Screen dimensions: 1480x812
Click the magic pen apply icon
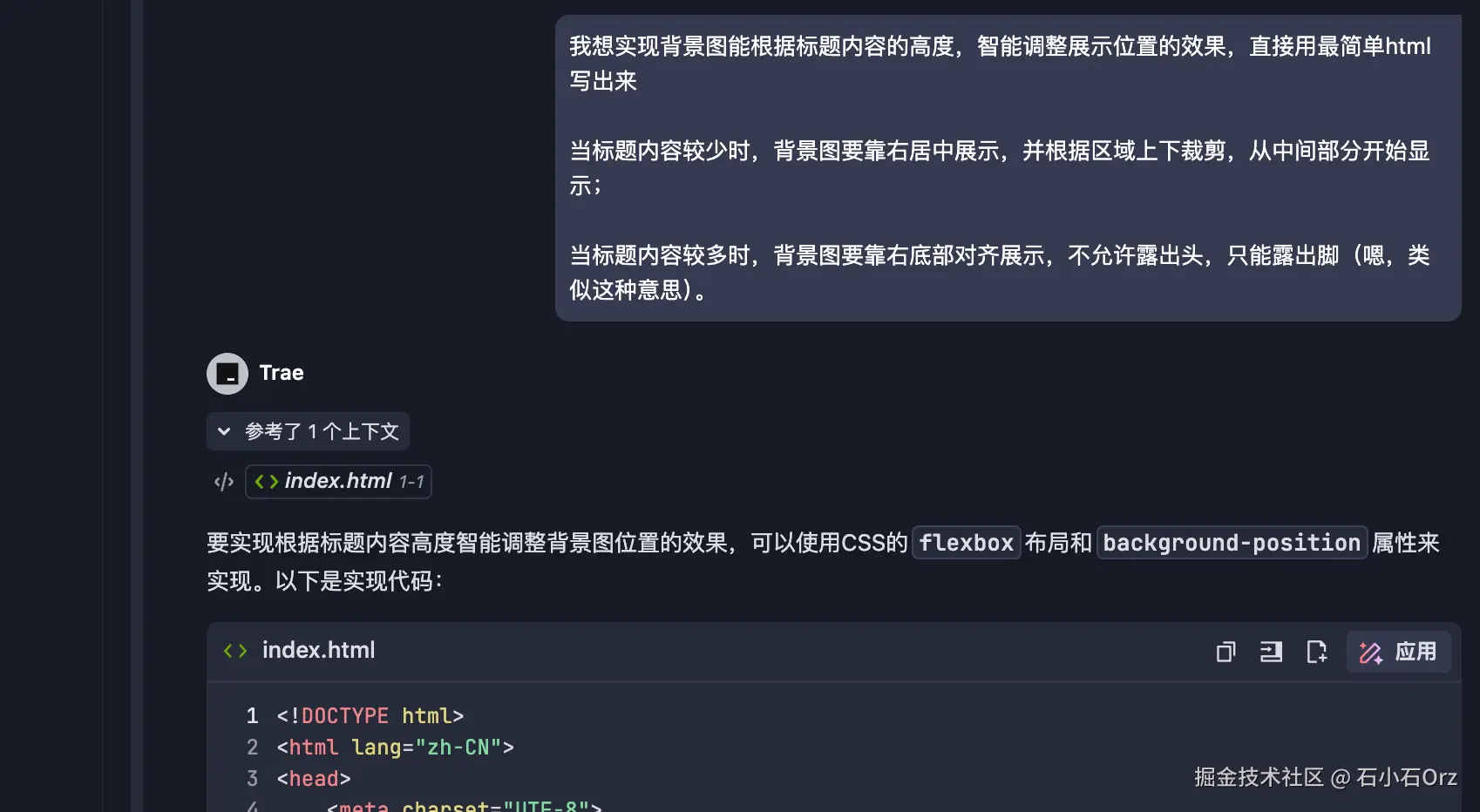pyautogui.click(x=1370, y=653)
